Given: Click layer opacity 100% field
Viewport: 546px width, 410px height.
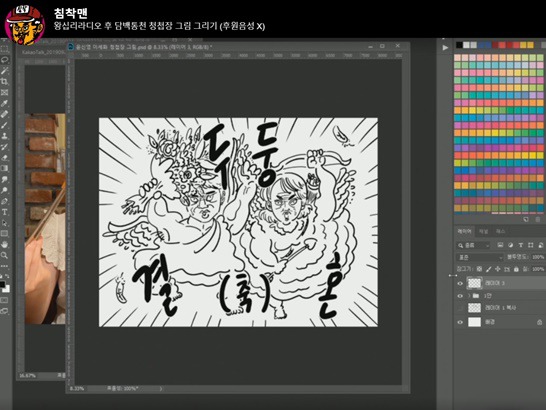Looking at the screenshot, I should tap(538, 257).
